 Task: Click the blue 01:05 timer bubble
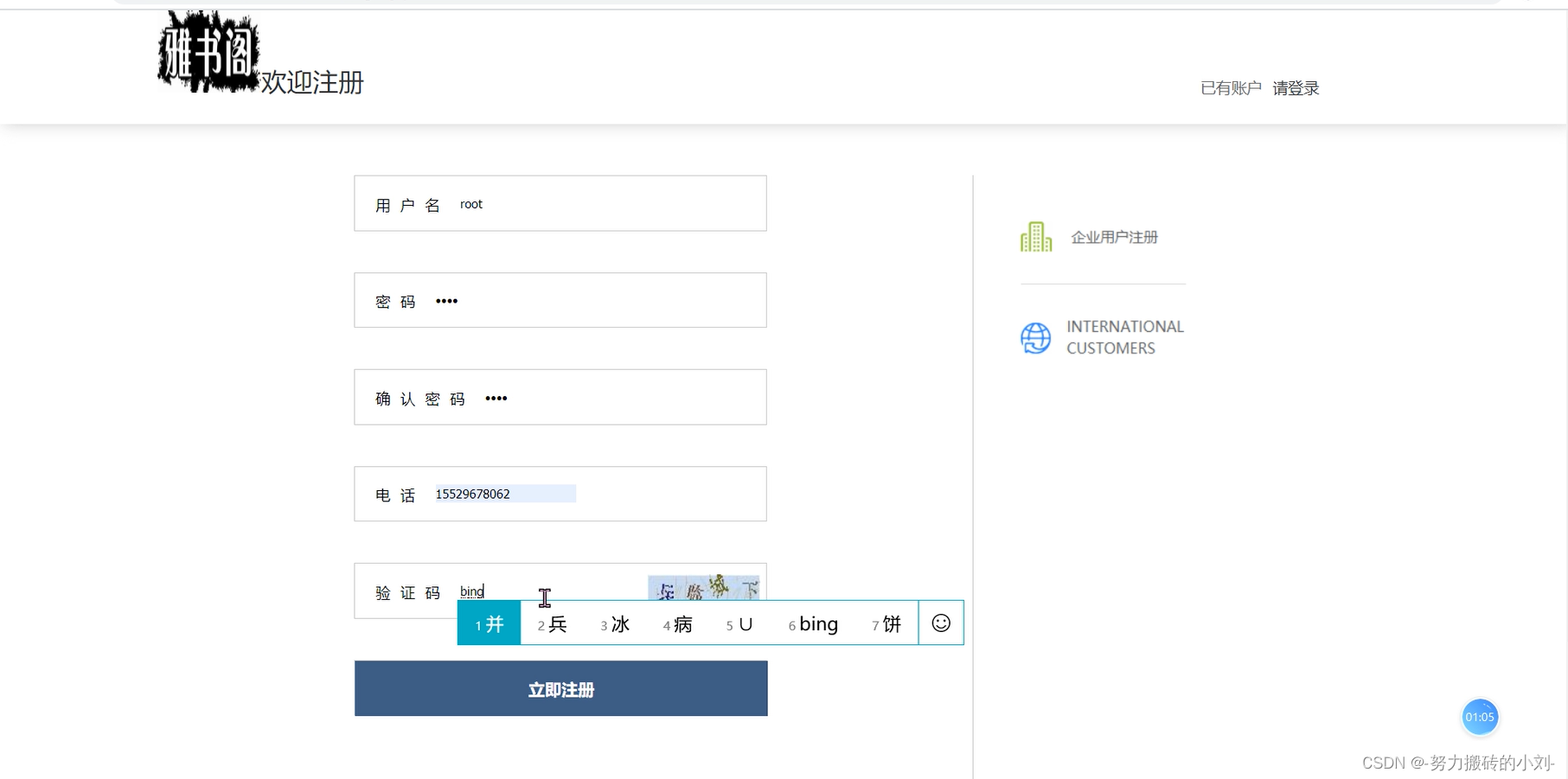tap(1479, 717)
